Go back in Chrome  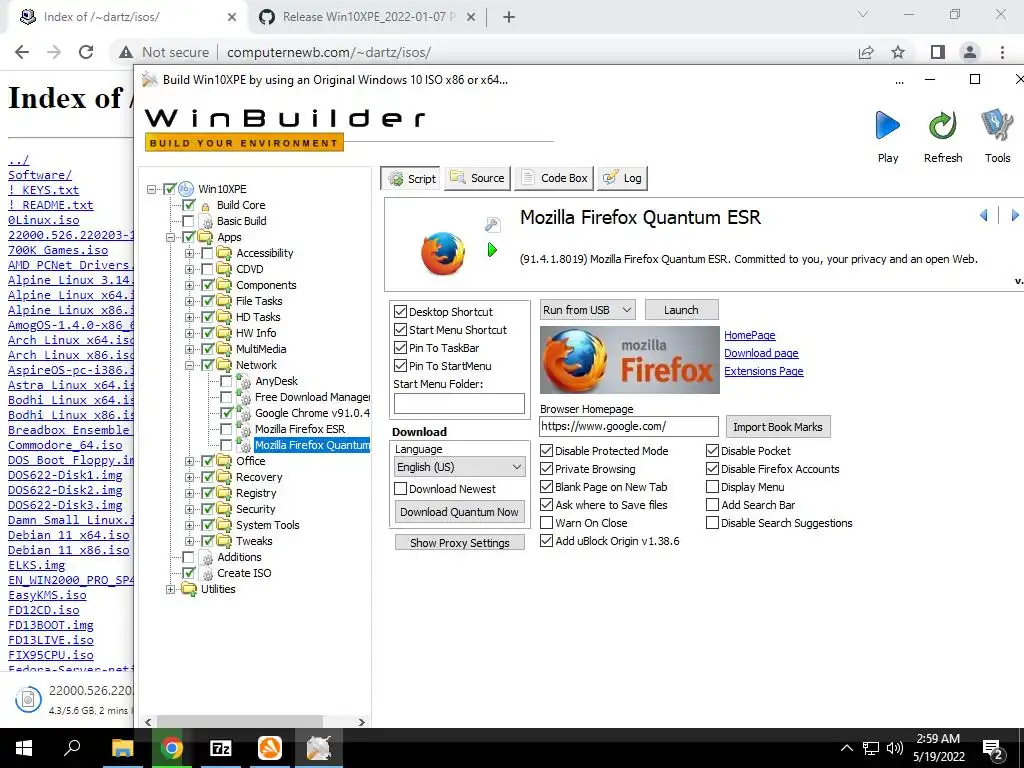pos(22,52)
